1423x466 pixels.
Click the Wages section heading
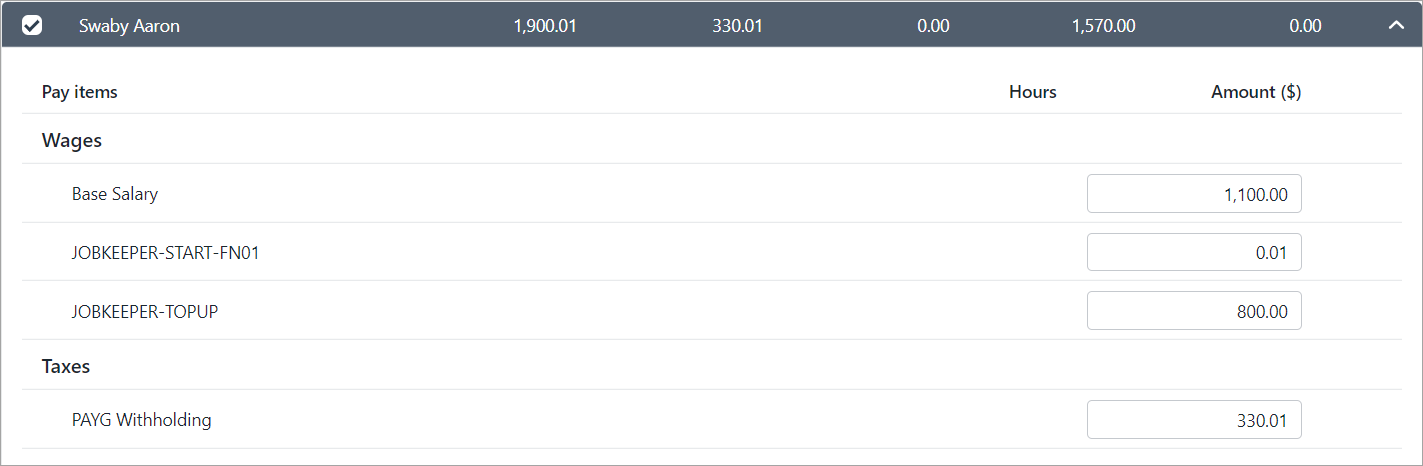click(x=72, y=141)
